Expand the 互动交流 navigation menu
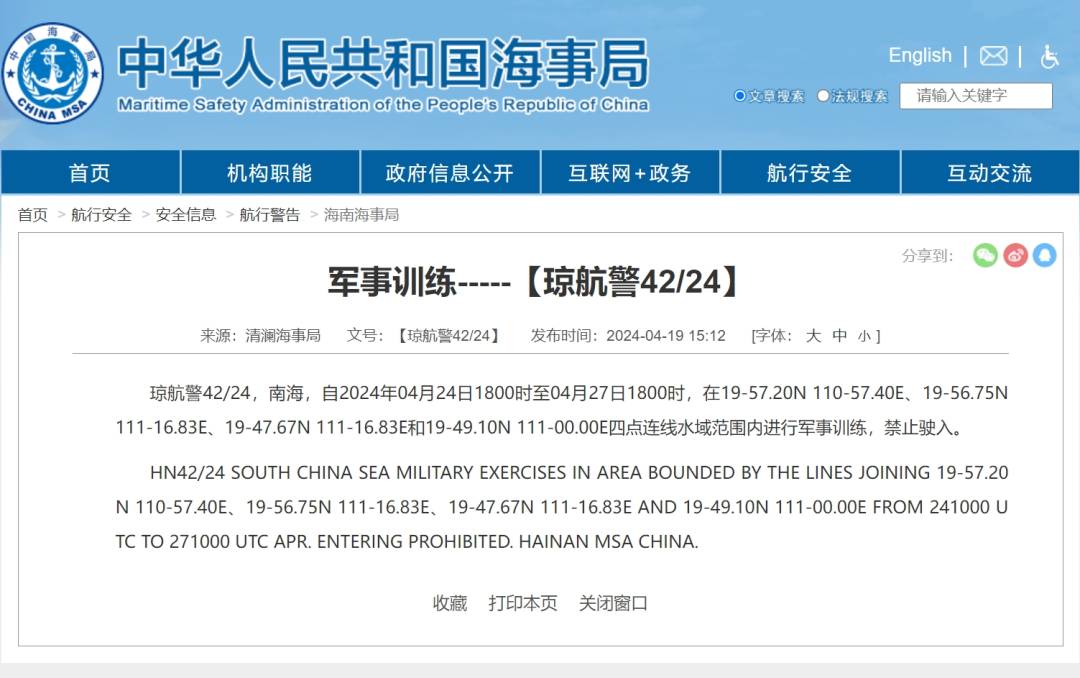This screenshot has height=678, width=1080. point(990,173)
